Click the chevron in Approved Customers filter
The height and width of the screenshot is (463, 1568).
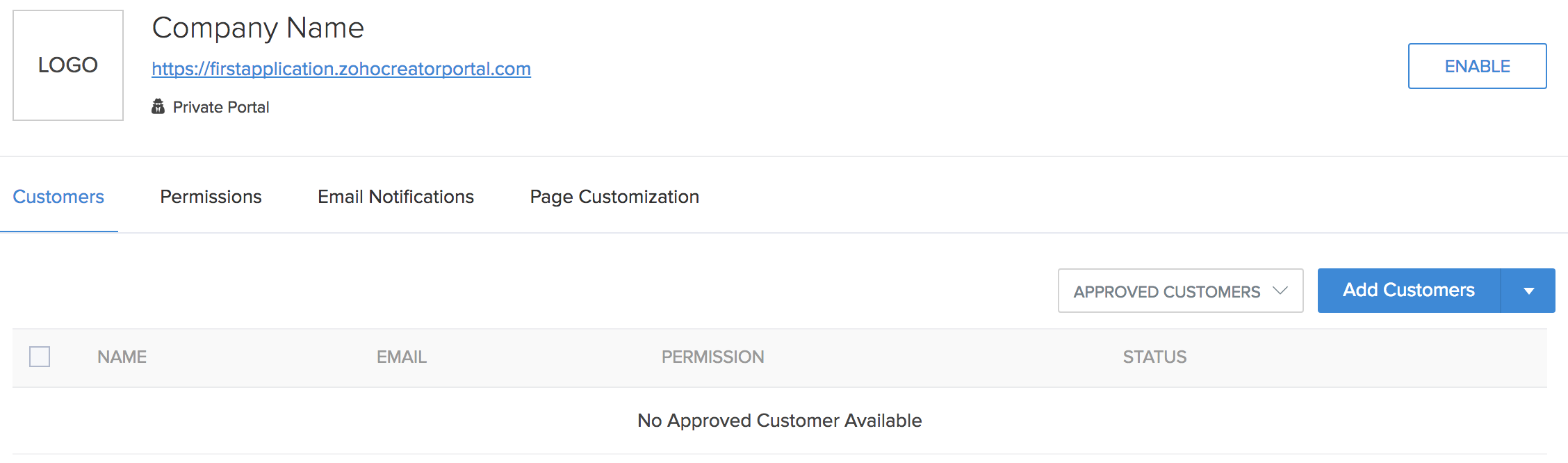pos(1280,291)
